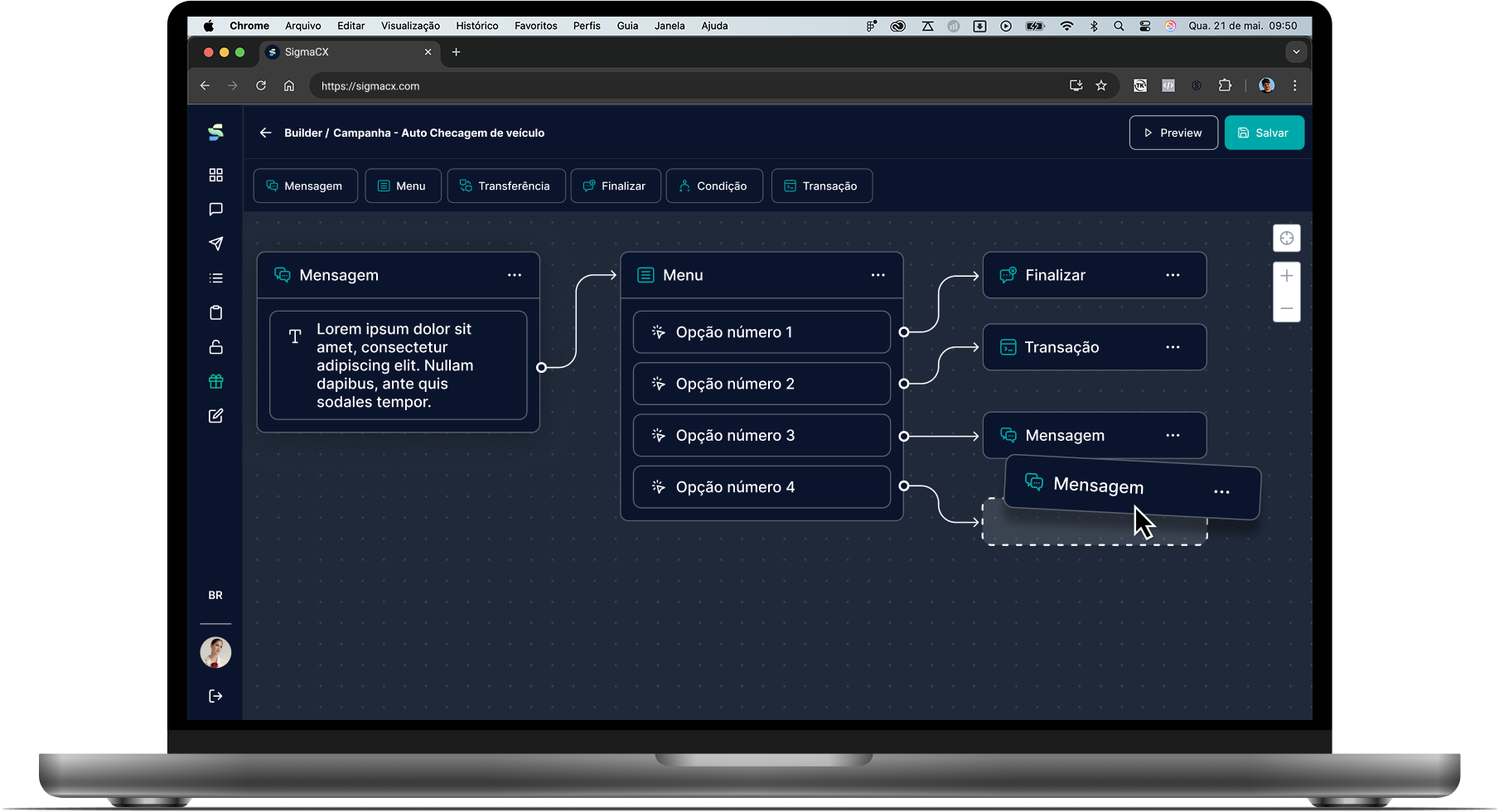Open the Histórico menu in menu bar
The width and height of the screenshot is (1499, 812).
pos(476,26)
